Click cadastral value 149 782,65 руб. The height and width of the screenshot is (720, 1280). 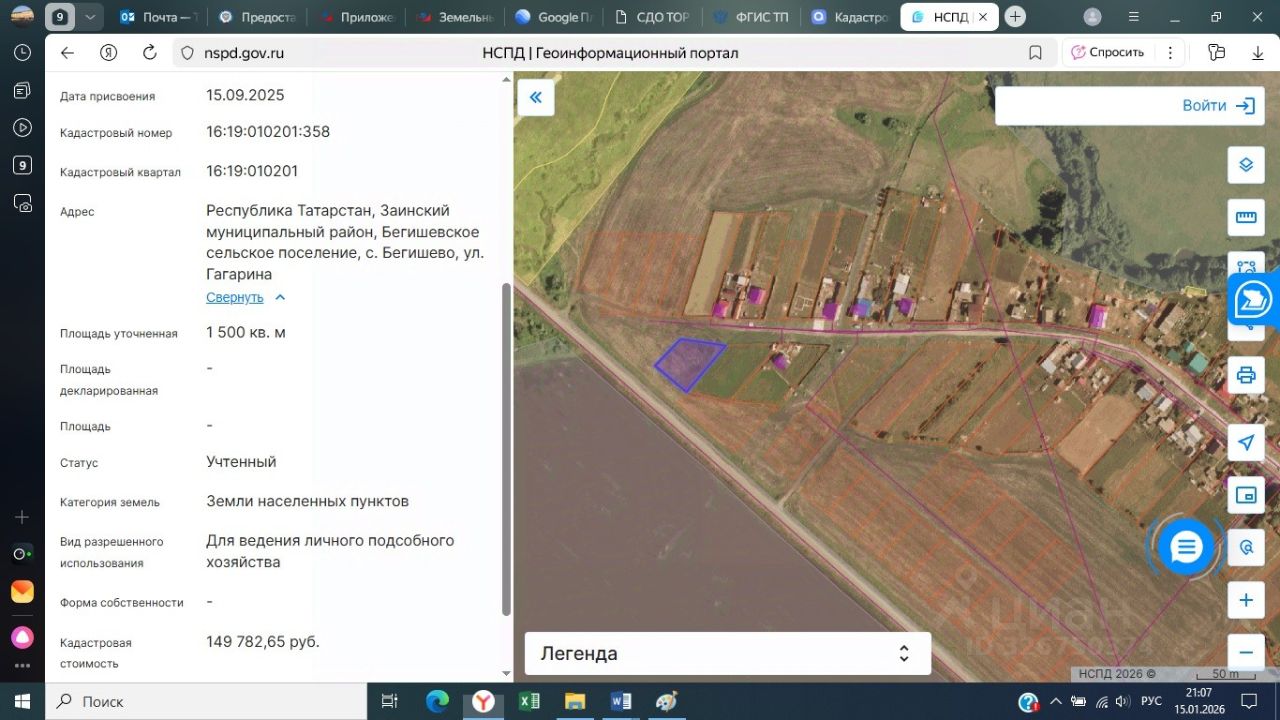(x=263, y=642)
